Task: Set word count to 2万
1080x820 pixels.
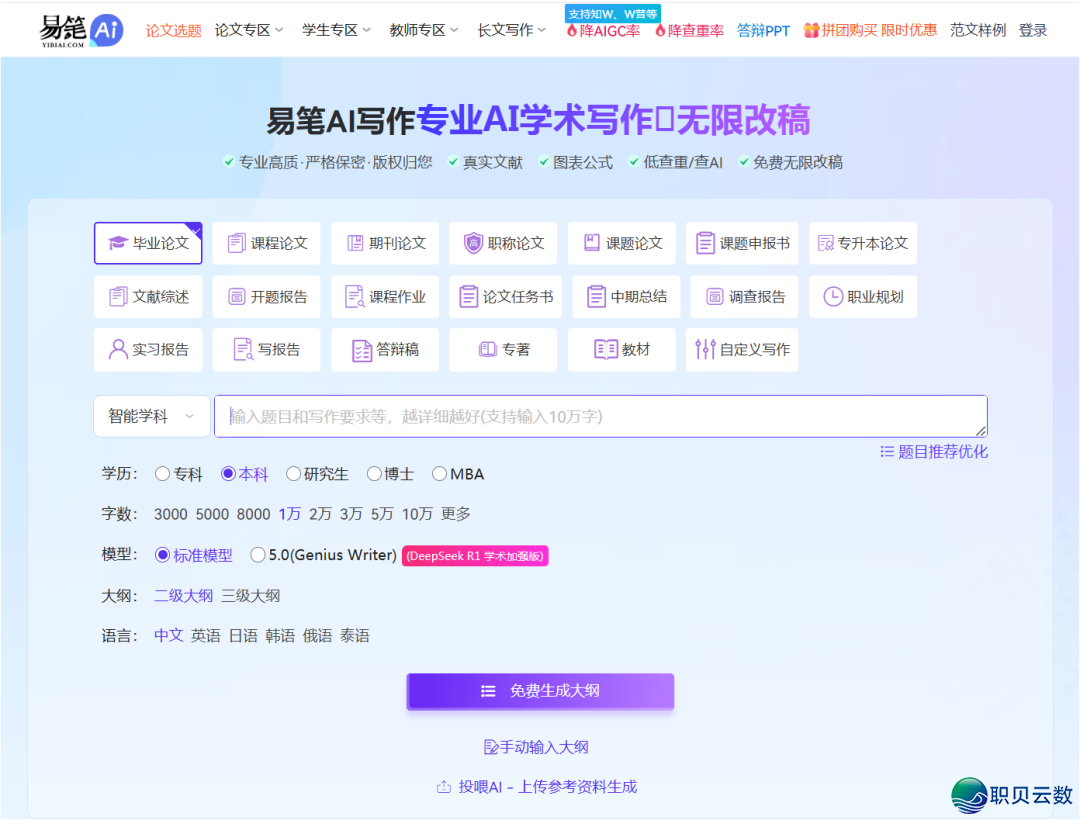Action: (320, 514)
